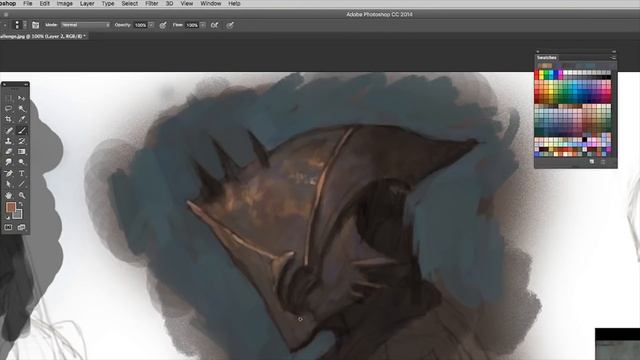The width and height of the screenshot is (640, 360).
Task: Toggle Quick Mask mode
Action: tap(9, 227)
